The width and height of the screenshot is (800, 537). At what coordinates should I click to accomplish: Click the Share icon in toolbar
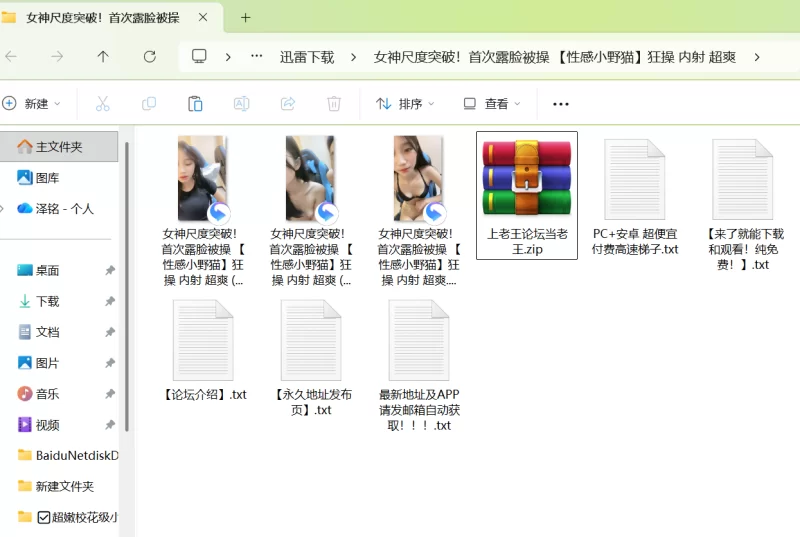tap(288, 104)
